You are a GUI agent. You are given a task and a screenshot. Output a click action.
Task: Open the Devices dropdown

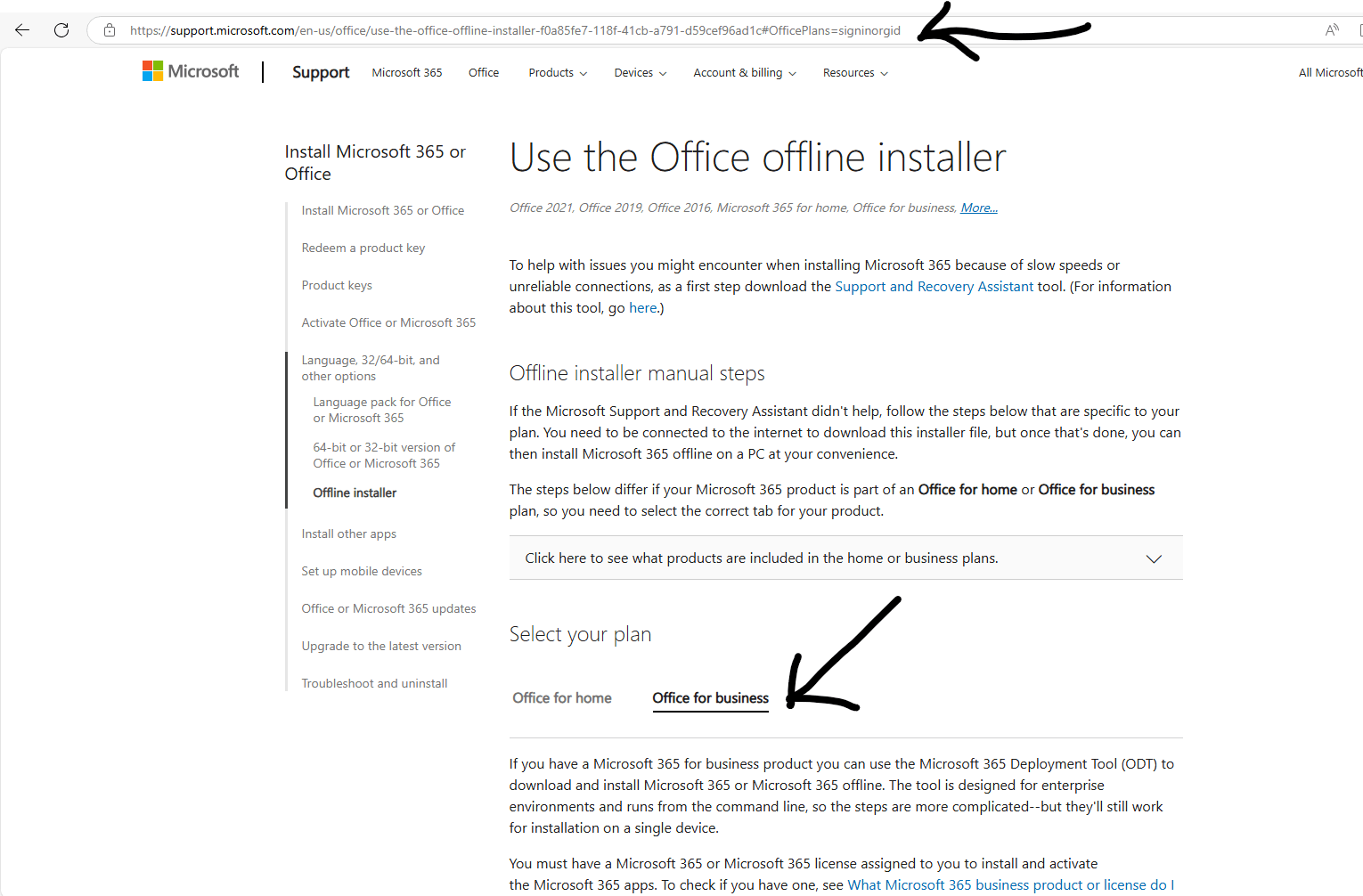pyautogui.click(x=639, y=72)
